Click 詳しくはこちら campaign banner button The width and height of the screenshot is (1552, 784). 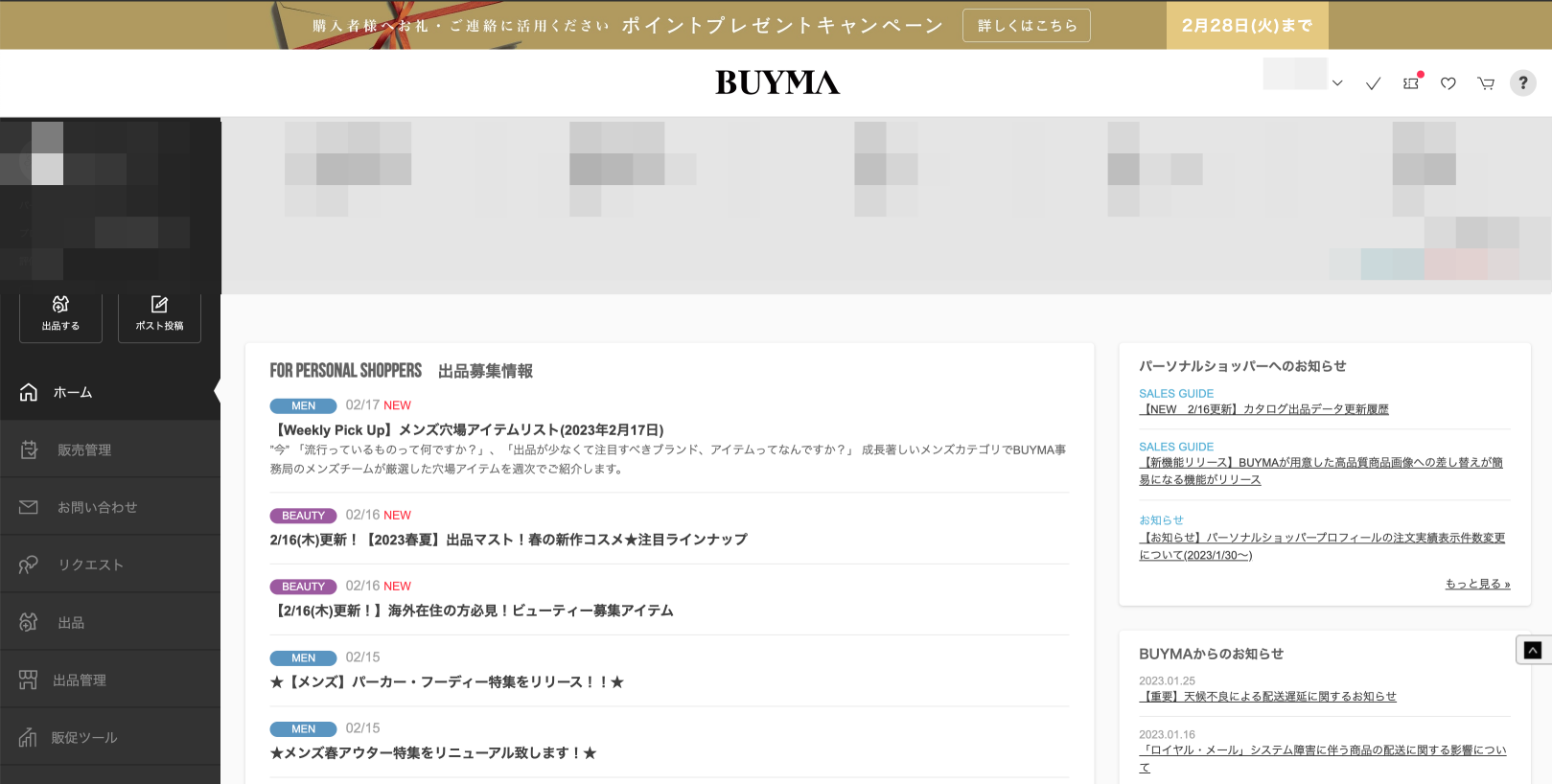pos(1027,26)
